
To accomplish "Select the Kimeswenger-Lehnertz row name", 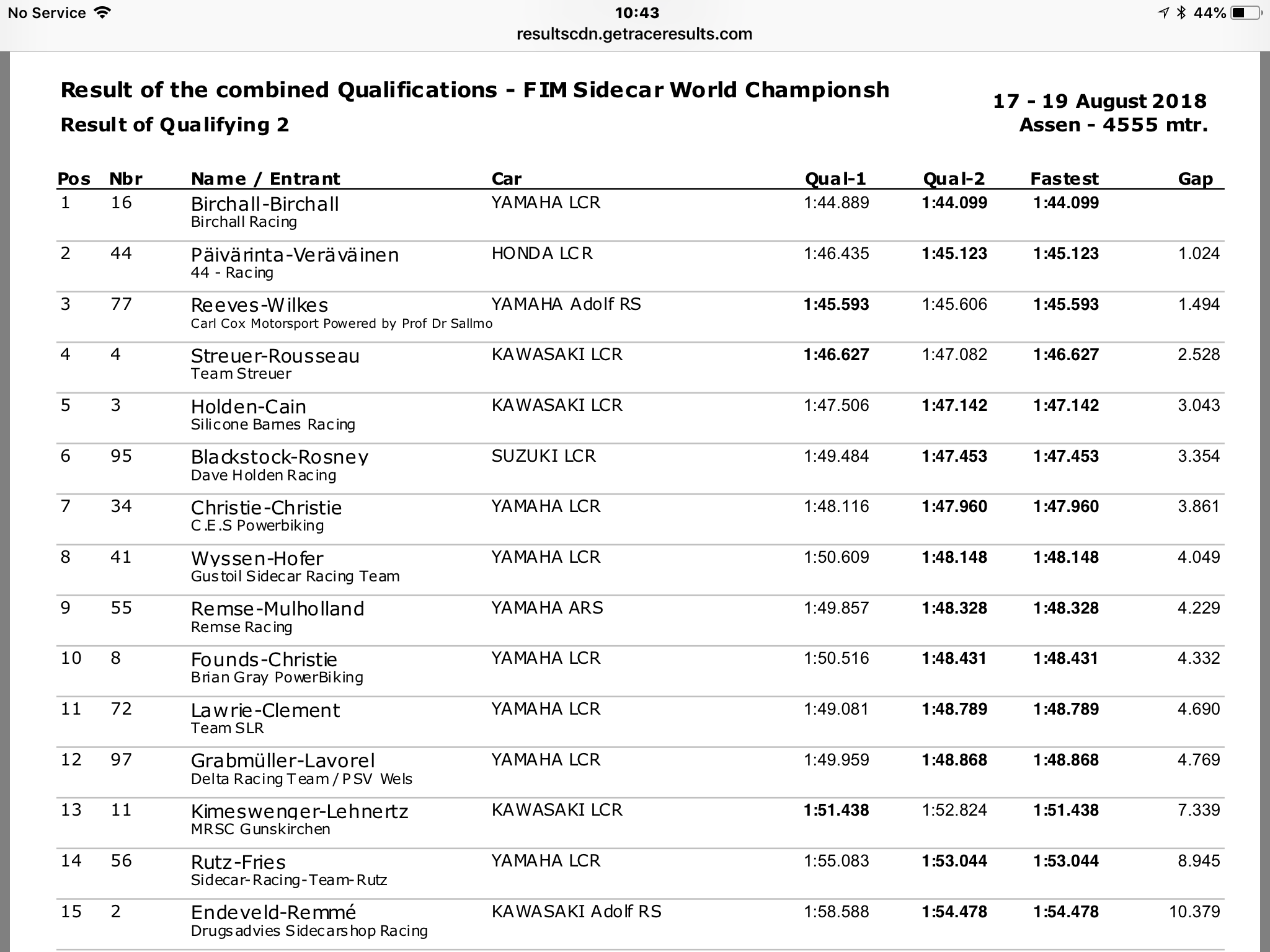I will click(300, 811).
